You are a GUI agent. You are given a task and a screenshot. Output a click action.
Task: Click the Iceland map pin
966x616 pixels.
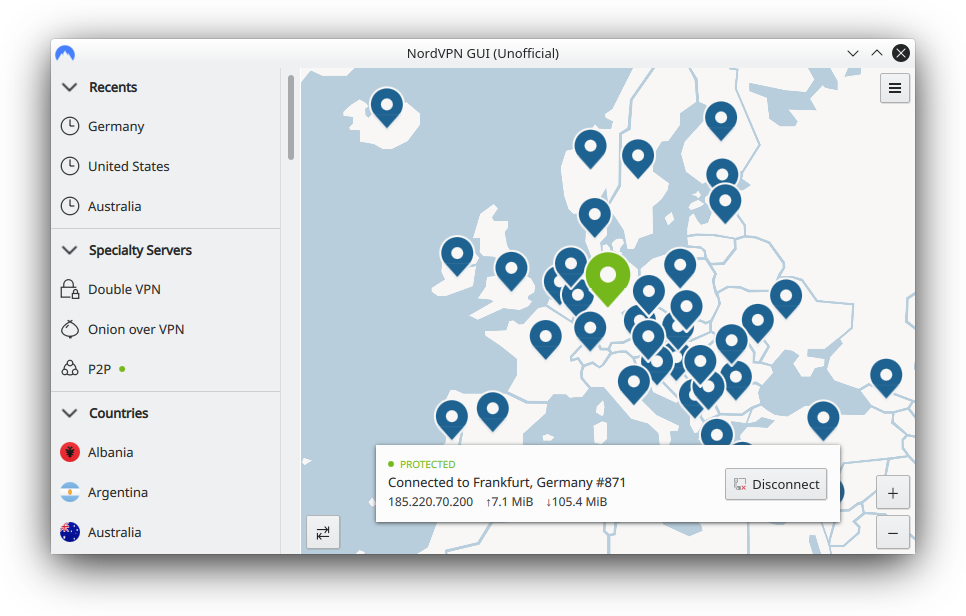tap(386, 103)
